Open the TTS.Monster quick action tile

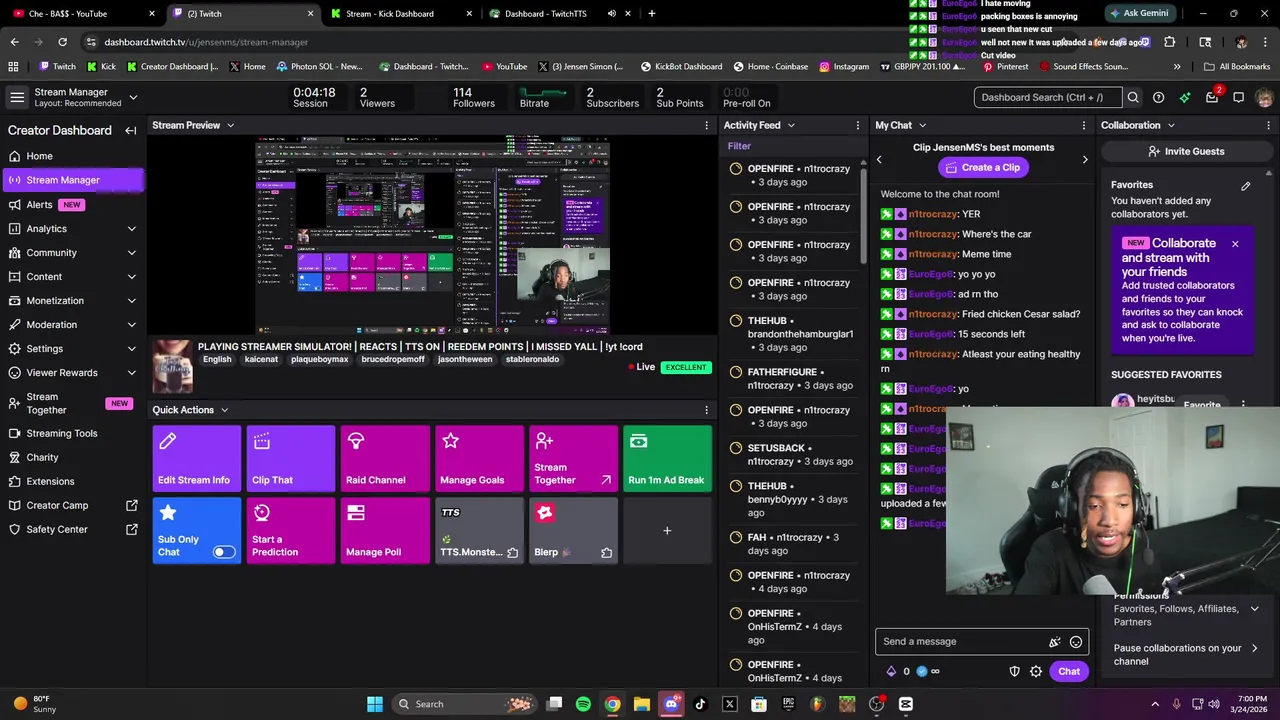(x=479, y=531)
